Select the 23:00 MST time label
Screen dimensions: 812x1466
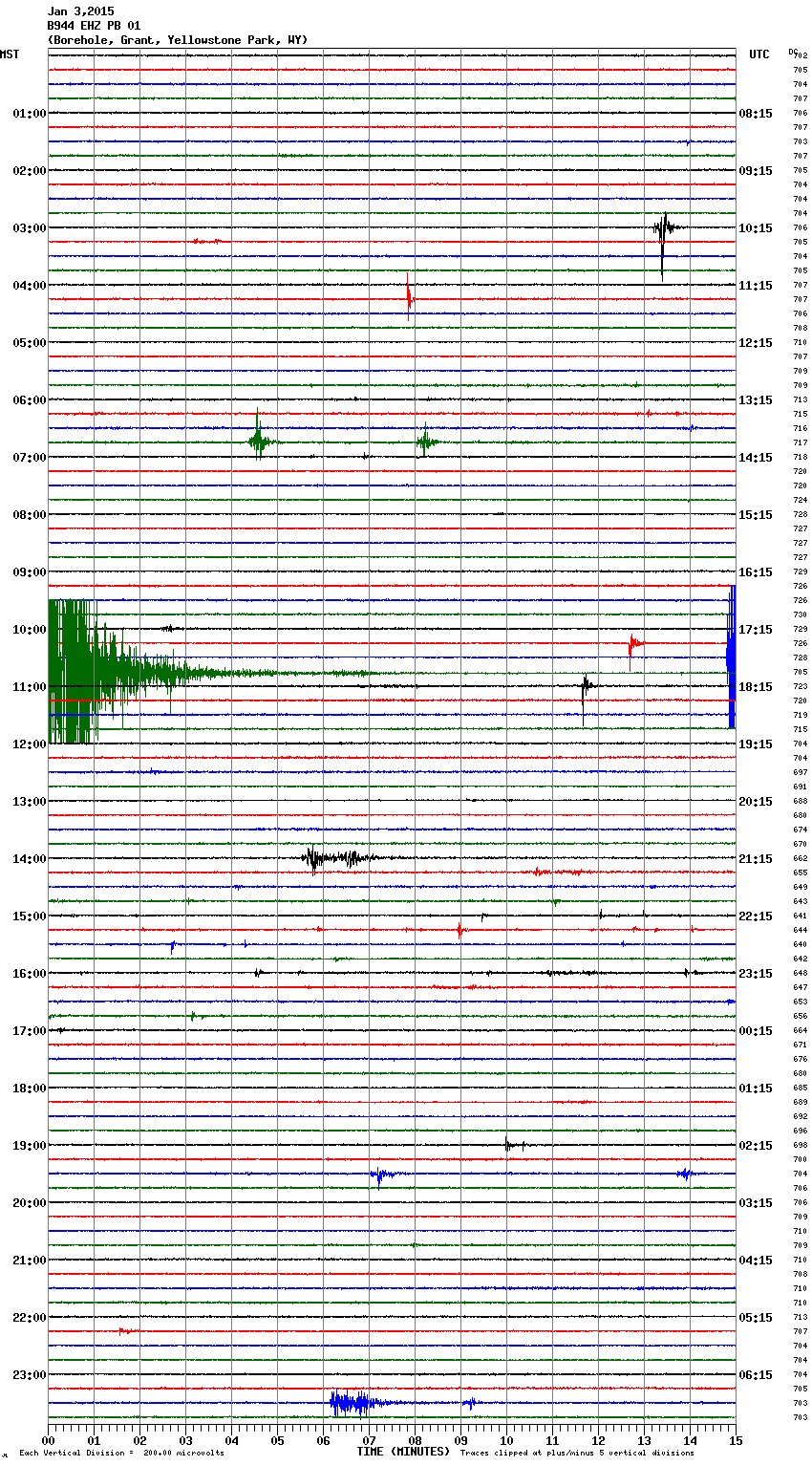29,1375
